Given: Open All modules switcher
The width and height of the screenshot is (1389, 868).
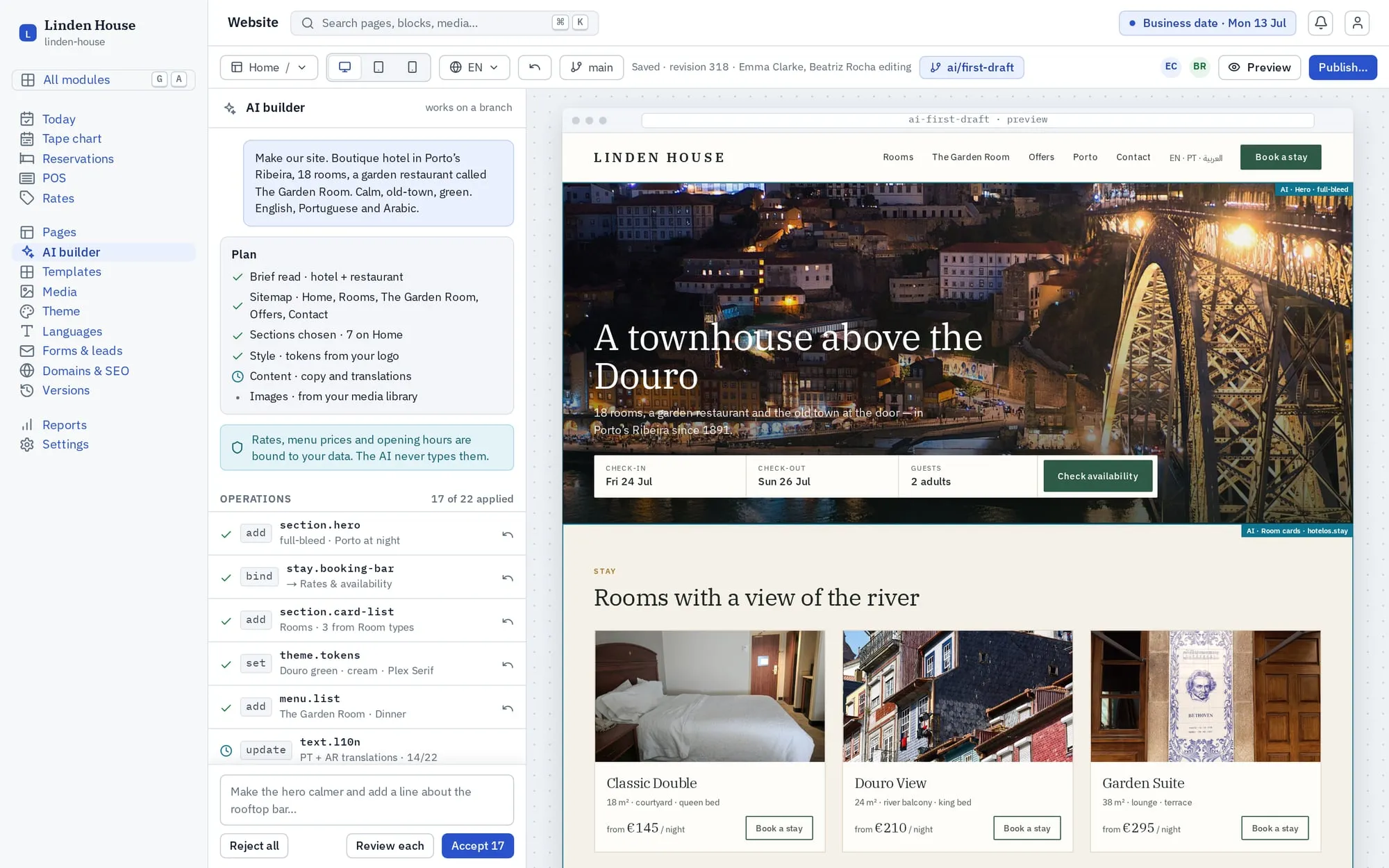Looking at the screenshot, I should click(x=103, y=80).
